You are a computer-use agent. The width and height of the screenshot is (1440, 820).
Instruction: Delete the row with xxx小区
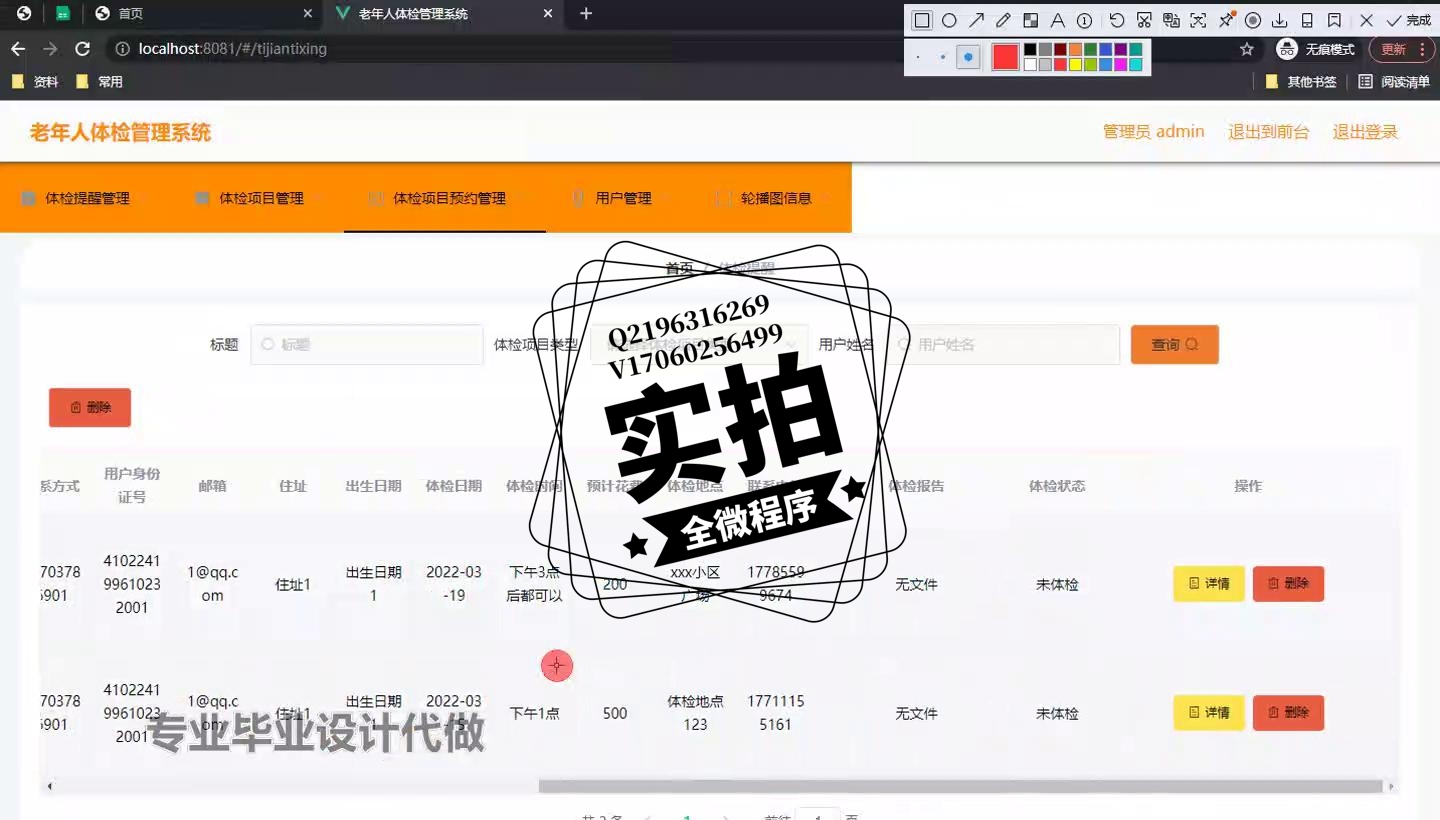point(1288,584)
